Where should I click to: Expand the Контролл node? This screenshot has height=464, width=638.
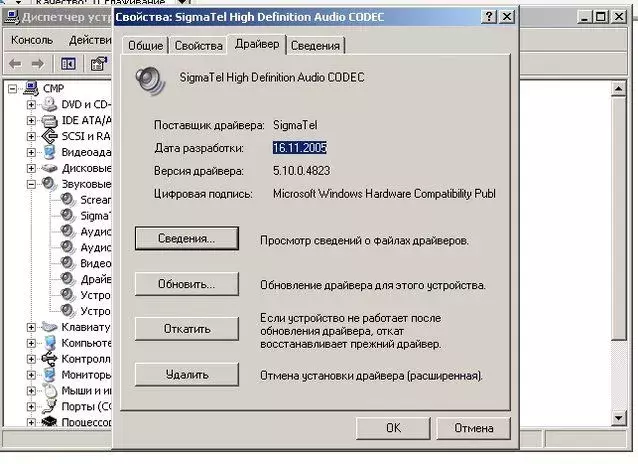[x=31, y=359]
